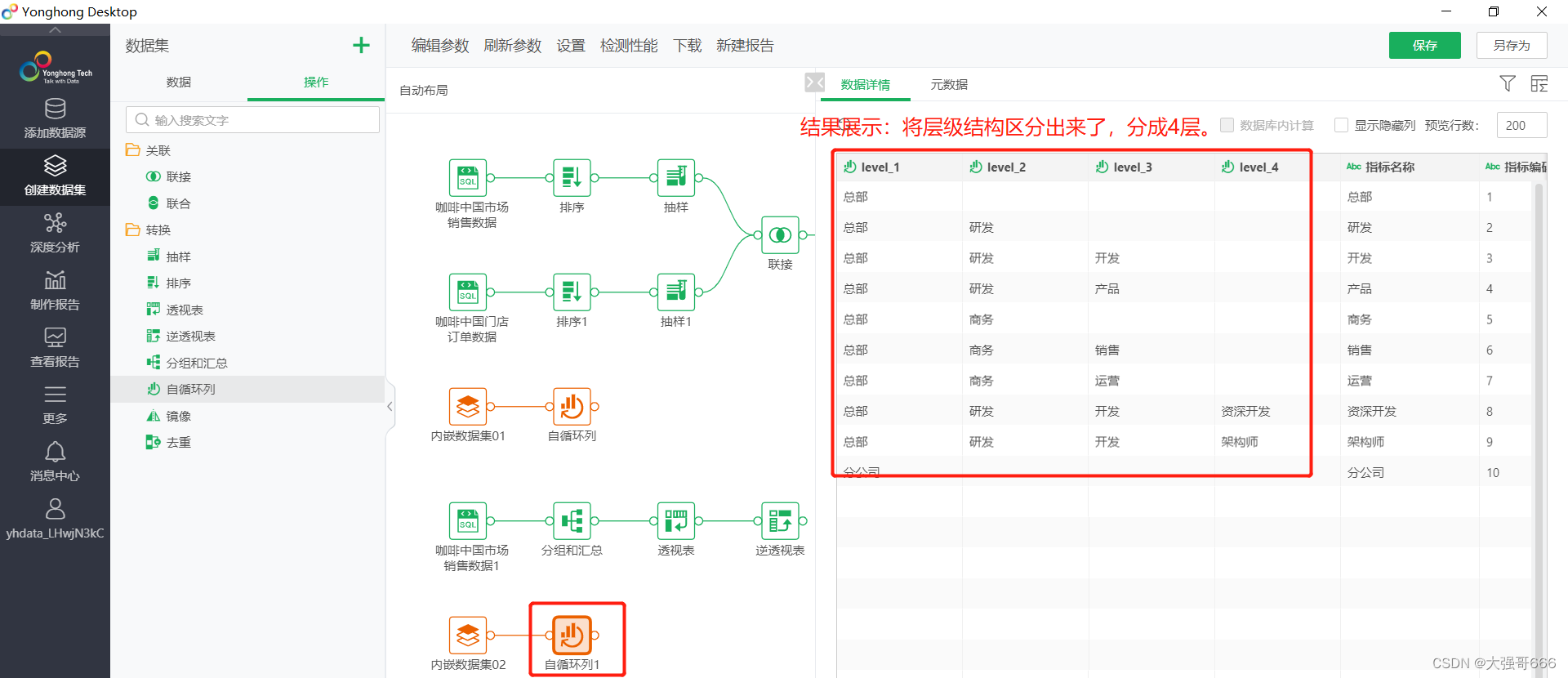Collapse the 转换 folder
This screenshot has width=1568, height=678.
tap(132, 230)
